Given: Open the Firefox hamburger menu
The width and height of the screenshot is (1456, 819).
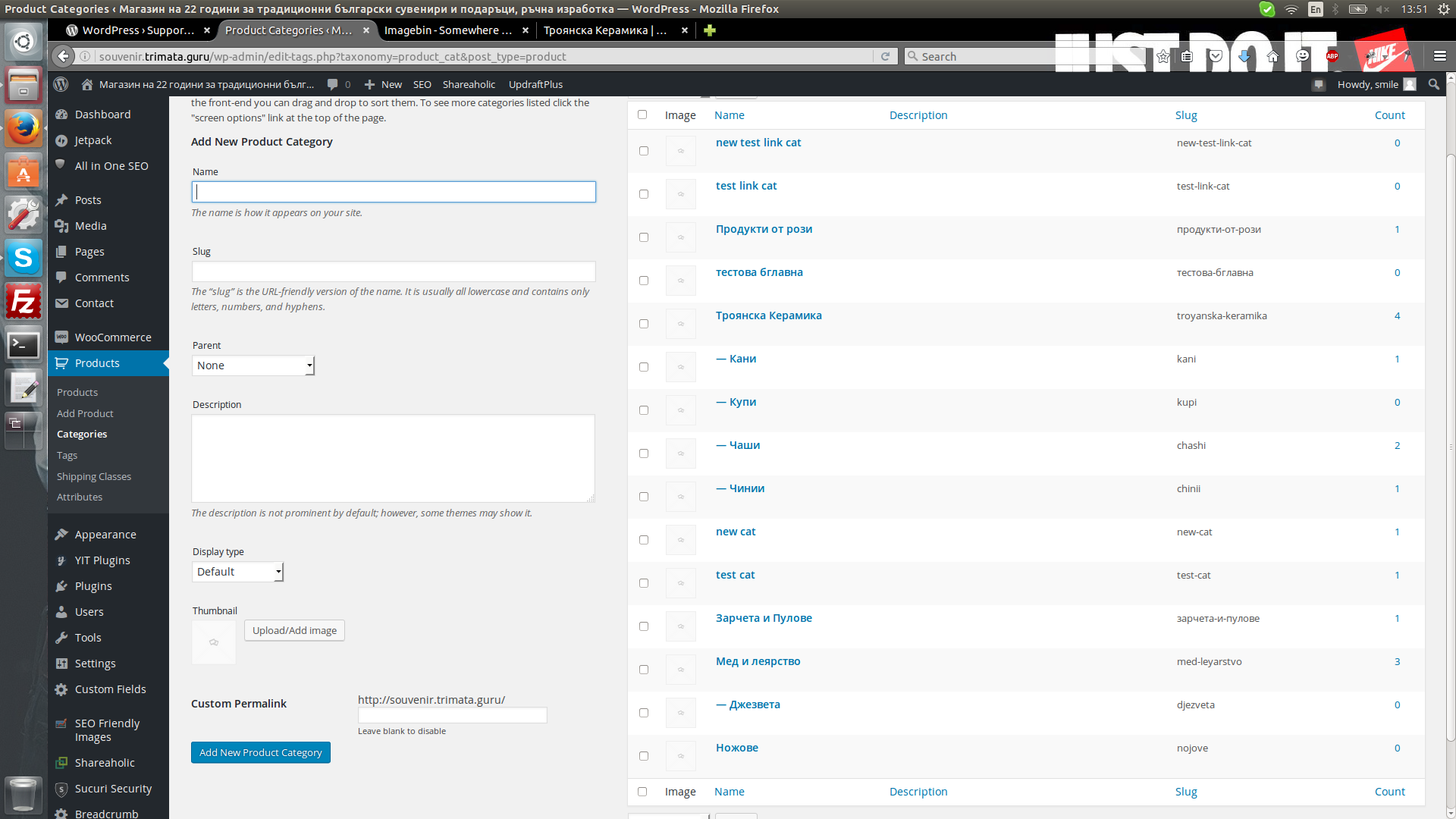Looking at the screenshot, I should tap(1439, 56).
